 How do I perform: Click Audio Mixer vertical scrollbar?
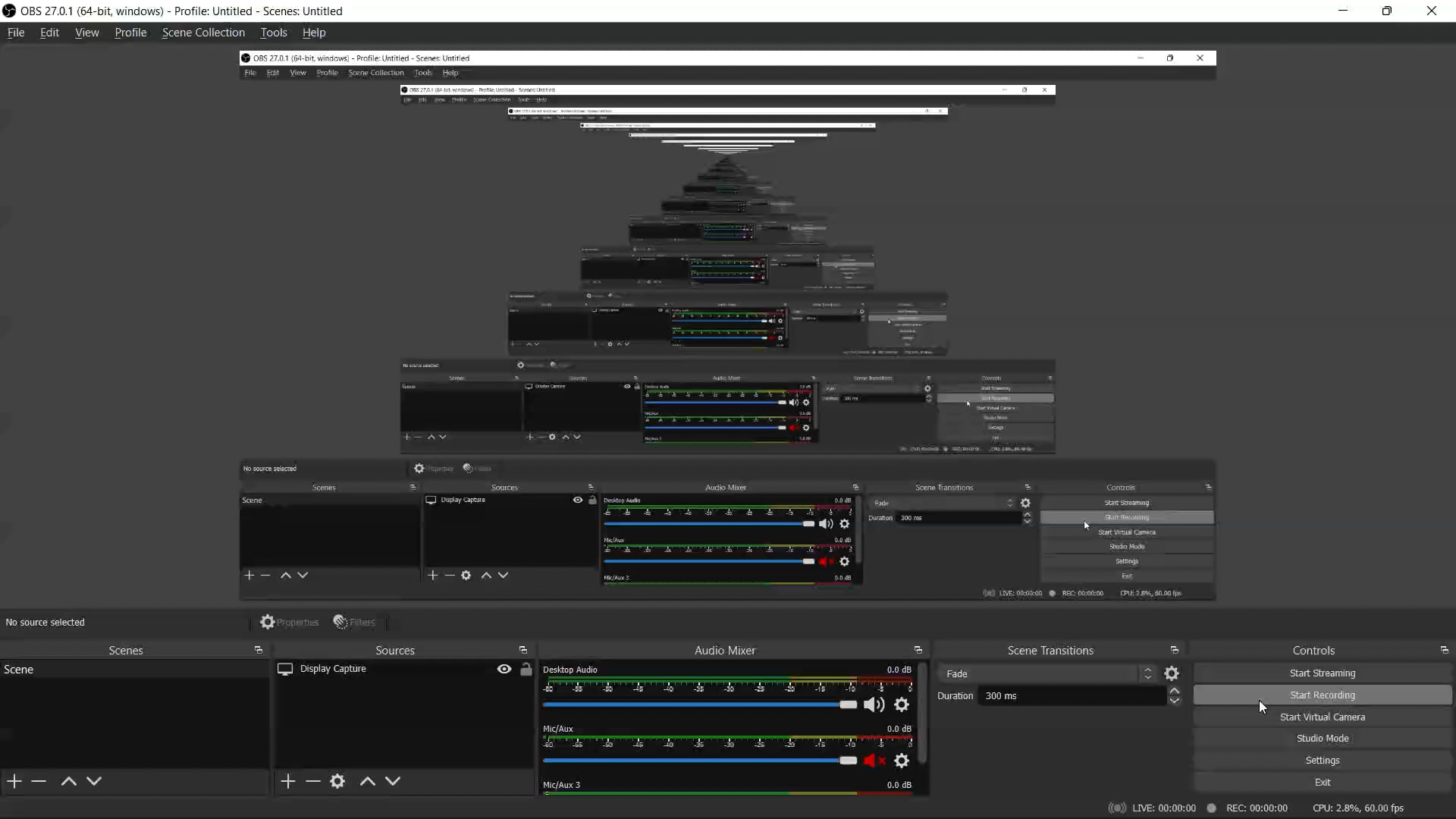click(922, 713)
